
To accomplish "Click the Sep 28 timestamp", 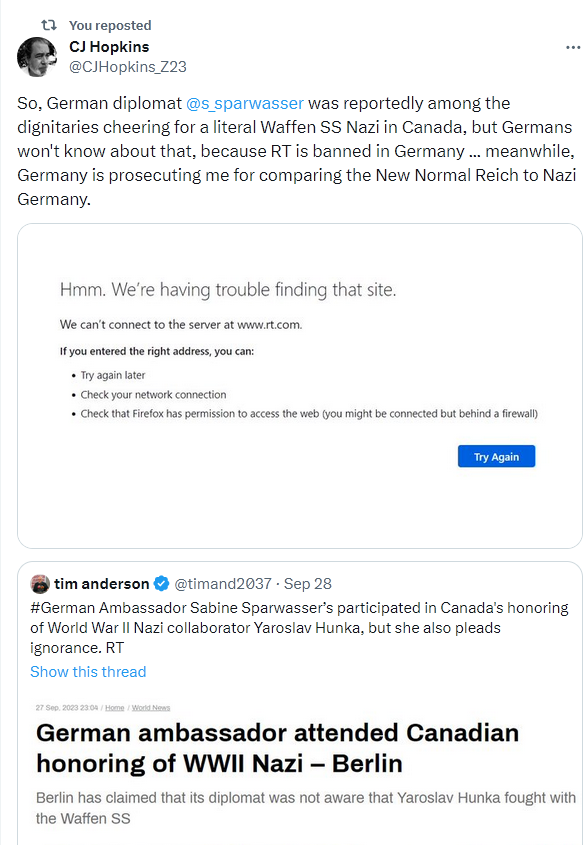I will coord(308,584).
